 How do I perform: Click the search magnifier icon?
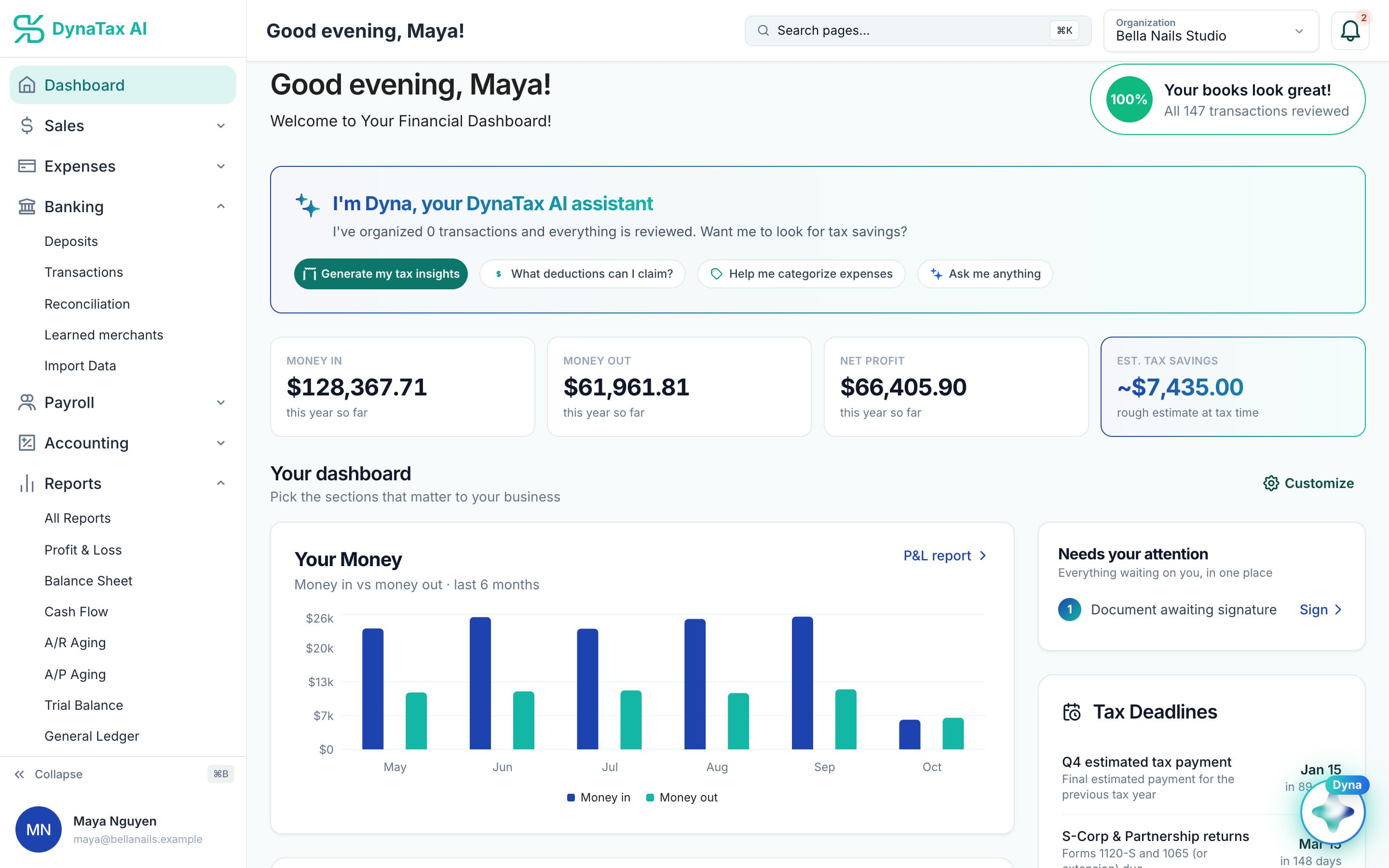[x=763, y=30]
